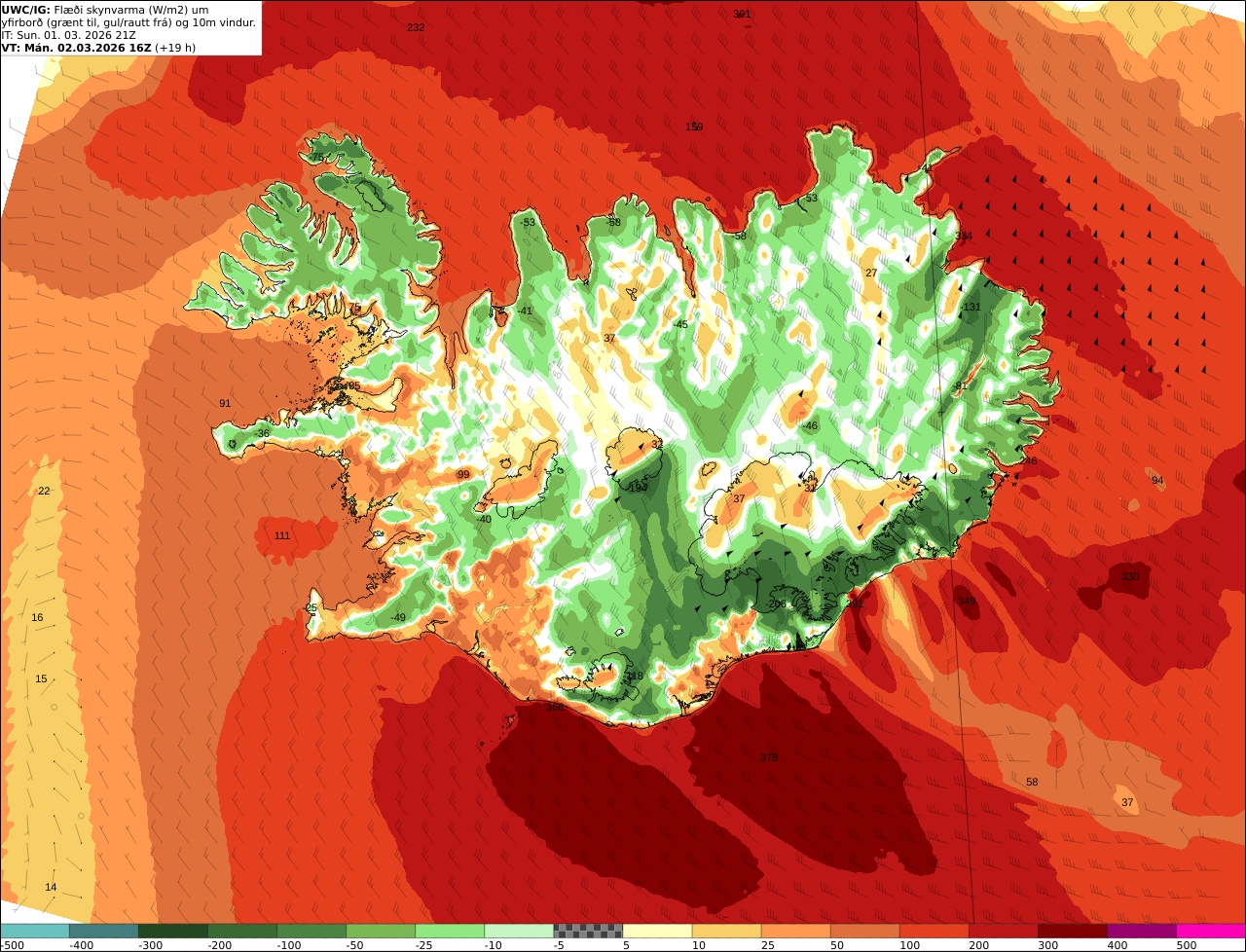Click the map value '-45' in north-central Iceland
The height and width of the screenshot is (952, 1246).
680,324
